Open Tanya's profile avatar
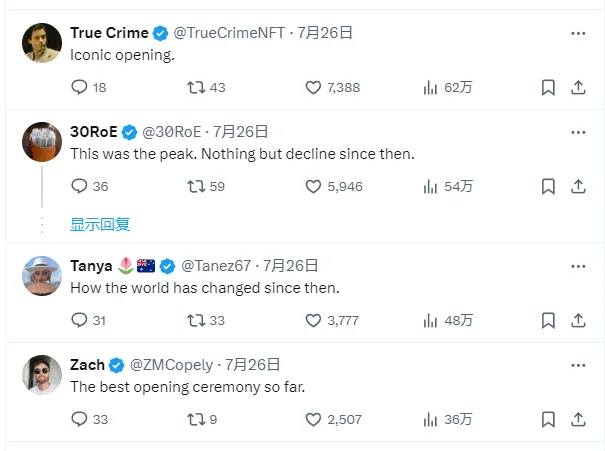This screenshot has width=605, height=451. 42,276
